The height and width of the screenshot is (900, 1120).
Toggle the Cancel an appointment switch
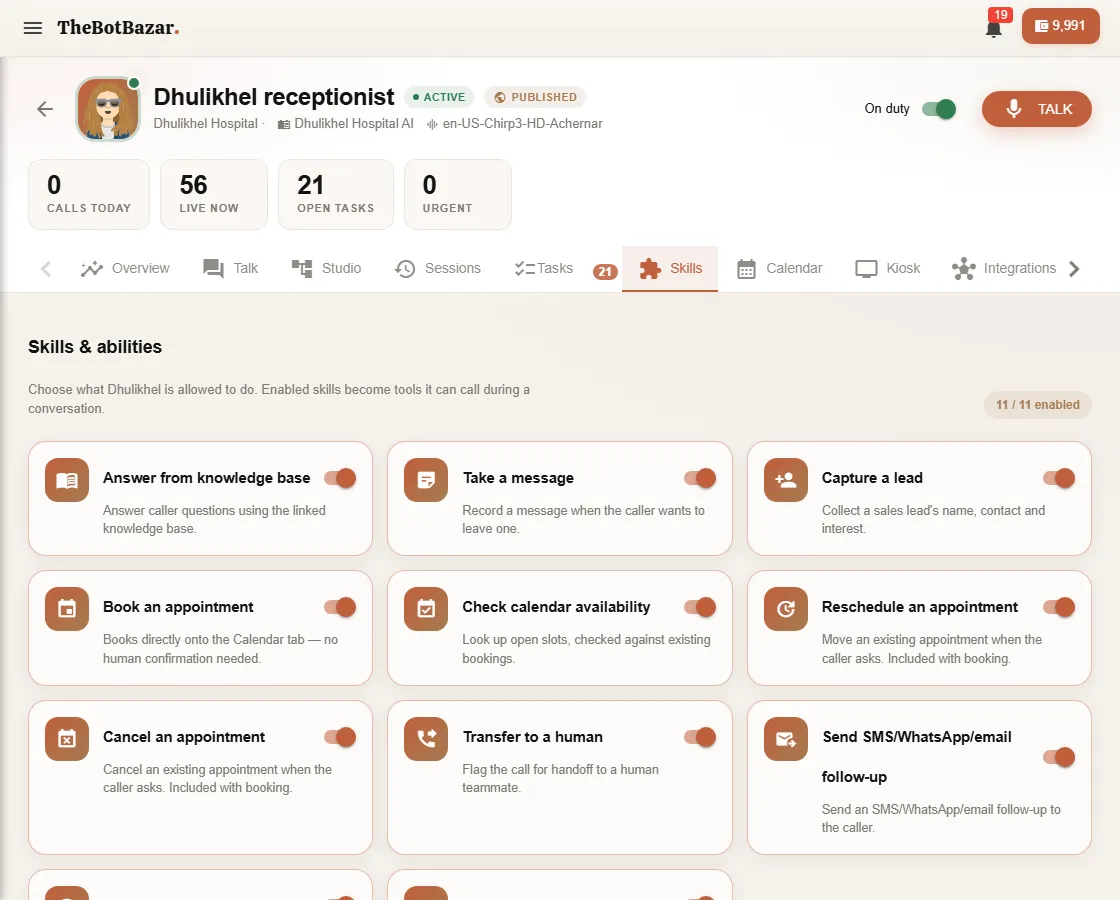coord(340,737)
